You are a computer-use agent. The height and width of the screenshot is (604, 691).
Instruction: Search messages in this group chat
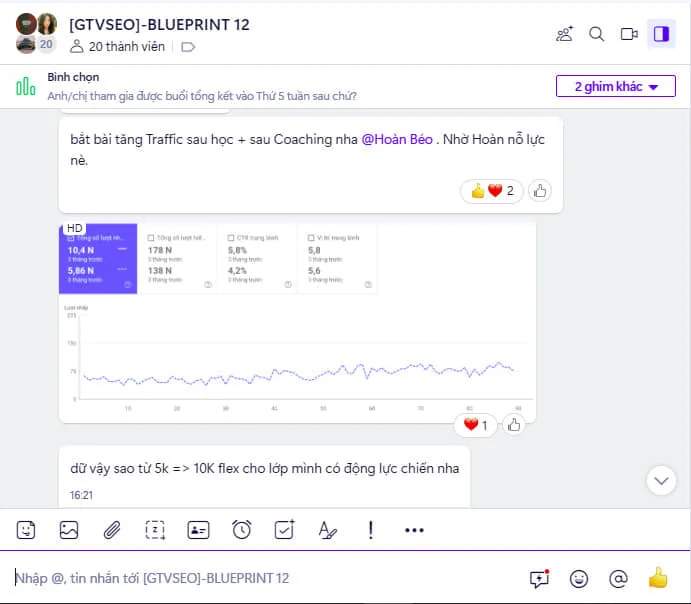pos(597,34)
